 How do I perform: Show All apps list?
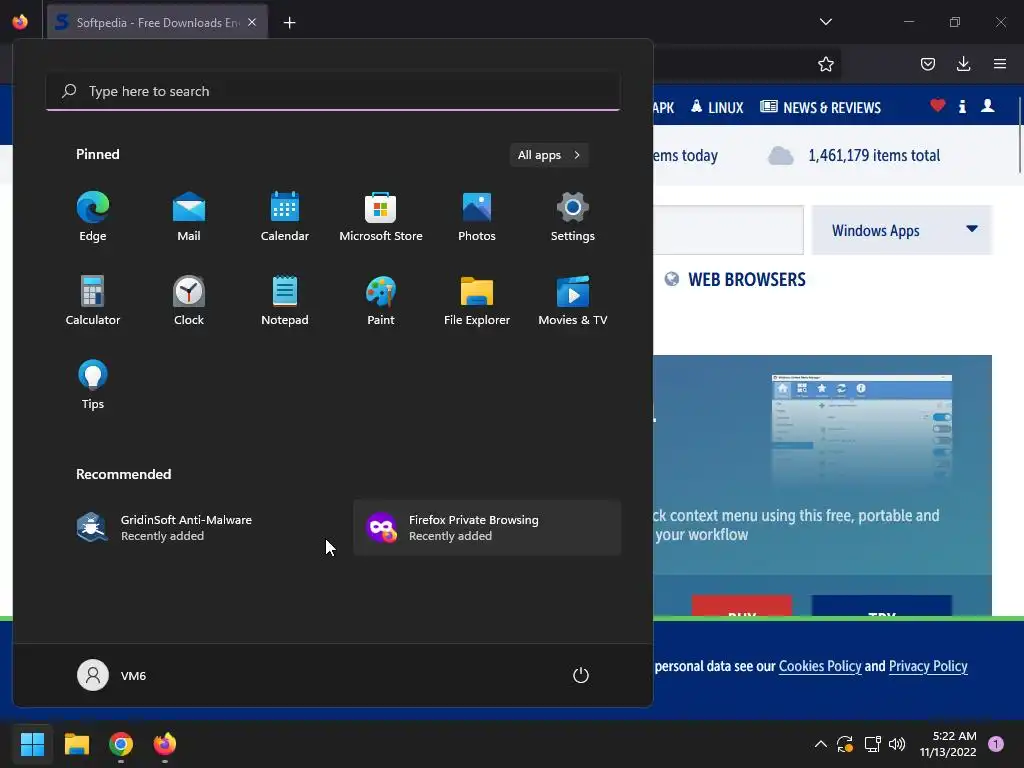(x=549, y=155)
